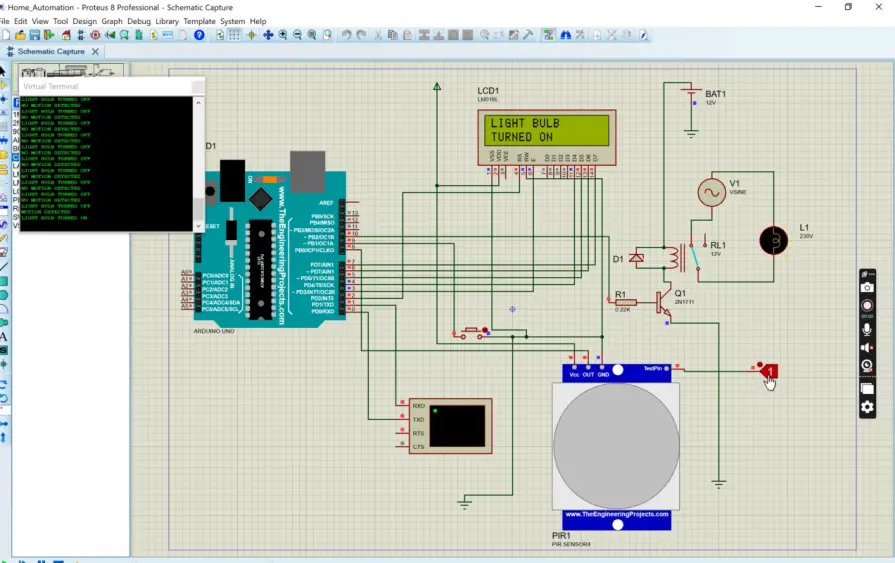Screen dimensions: 895x563
Task: Open the Debug menu
Action: click(x=139, y=21)
